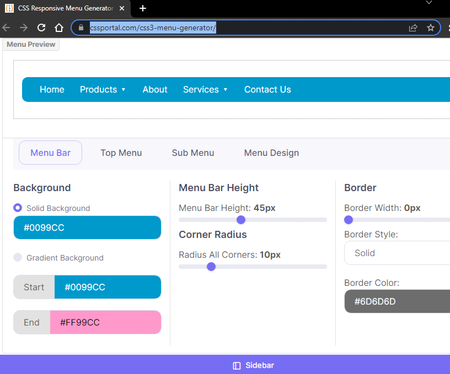This screenshot has width=450, height=374.
Task: Open the browser home page icon
Action: click(59, 28)
